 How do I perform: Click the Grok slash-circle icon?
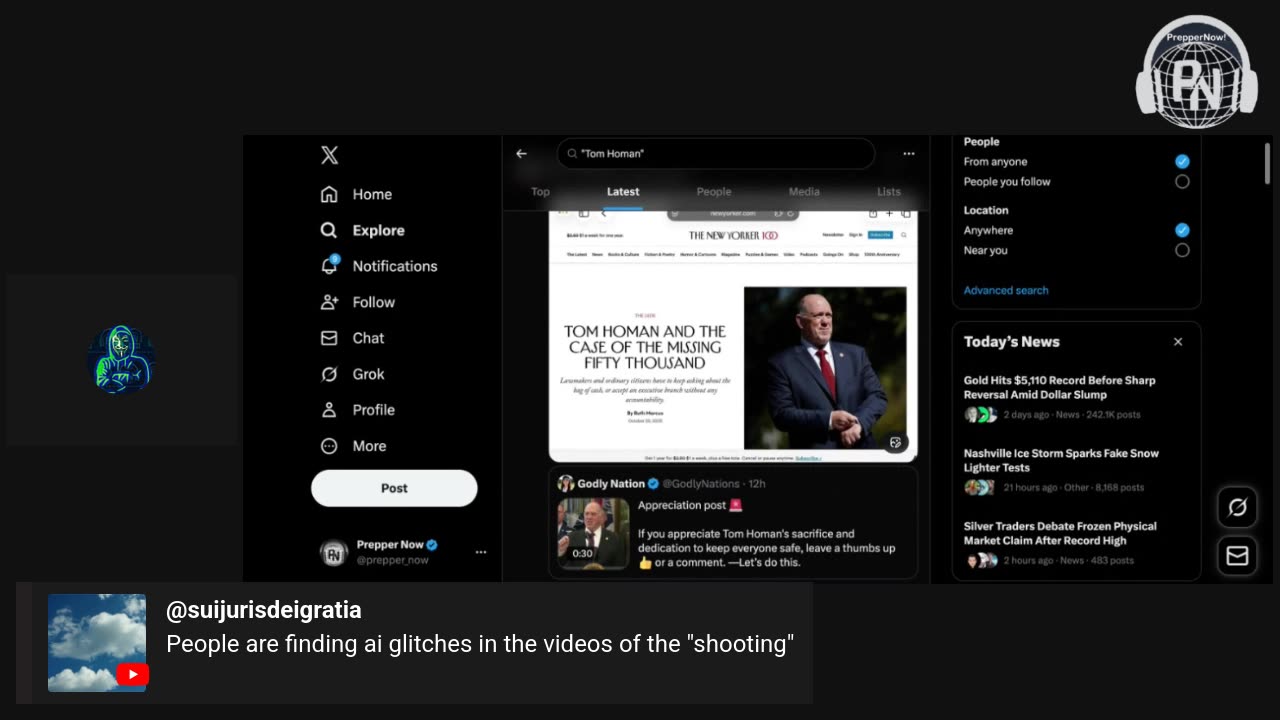click(x=329, y=374)
